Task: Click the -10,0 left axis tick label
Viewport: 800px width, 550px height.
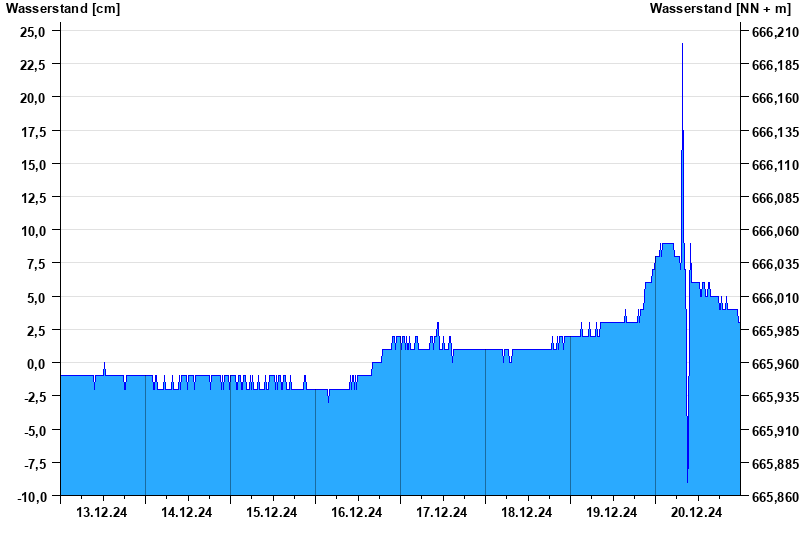Action: tap(30, 496)
